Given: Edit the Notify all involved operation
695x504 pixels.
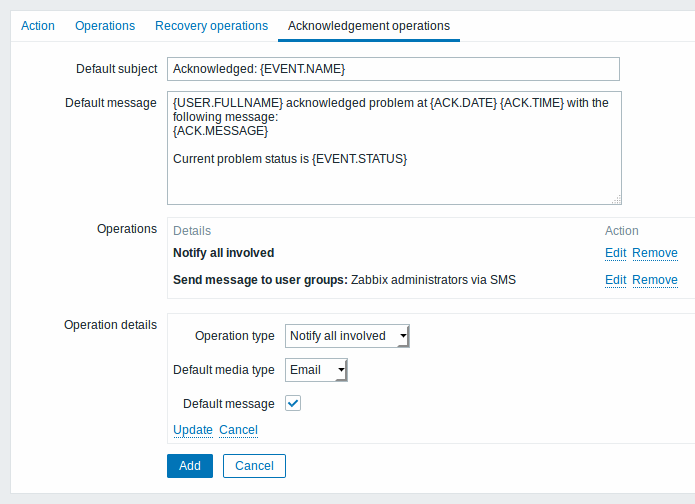Looking at the screenshot, I should coord(615,253).
